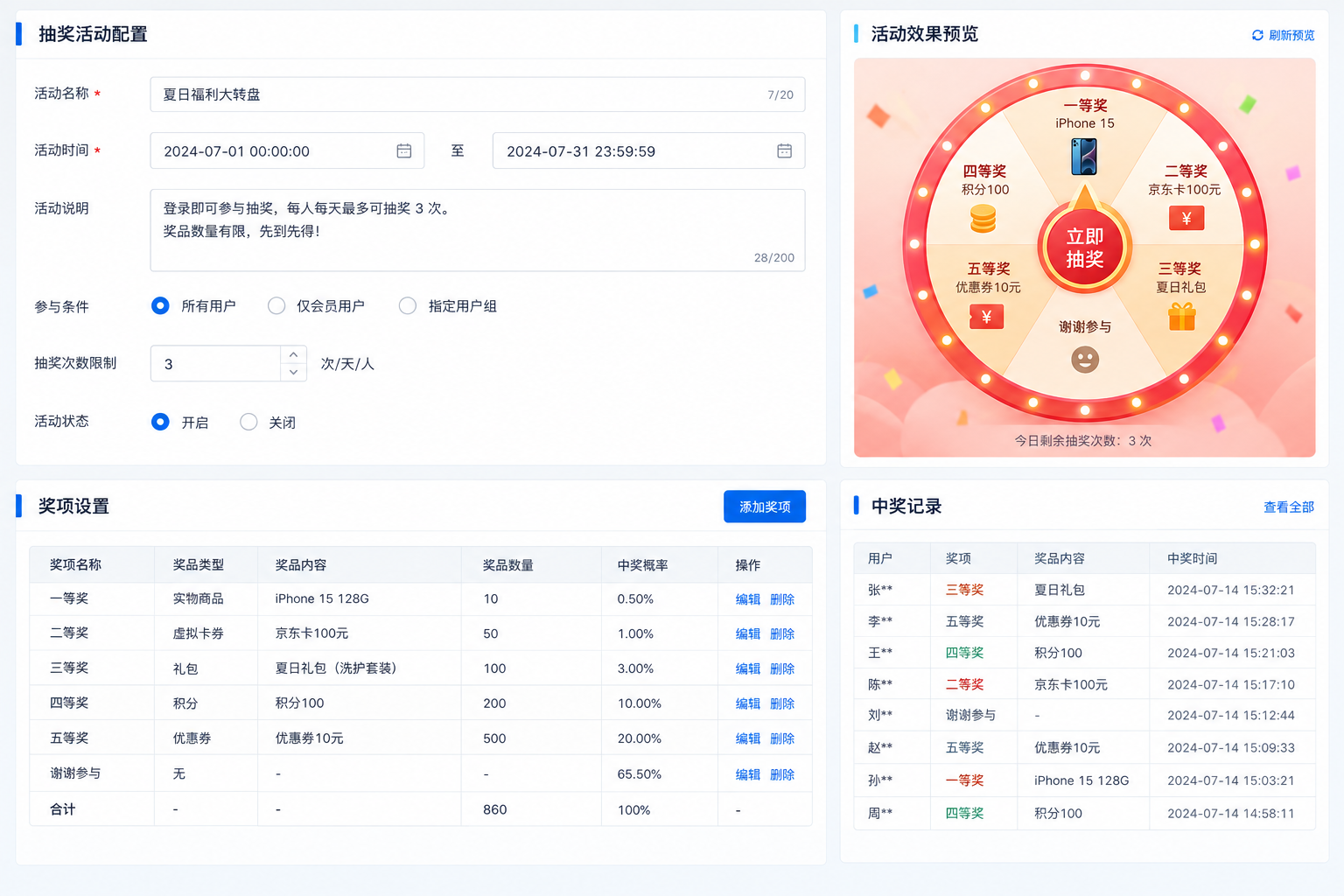Click iPhone 15 128G in prize table
This screenshot has height=896, width=1344.
tap(322, 598)
